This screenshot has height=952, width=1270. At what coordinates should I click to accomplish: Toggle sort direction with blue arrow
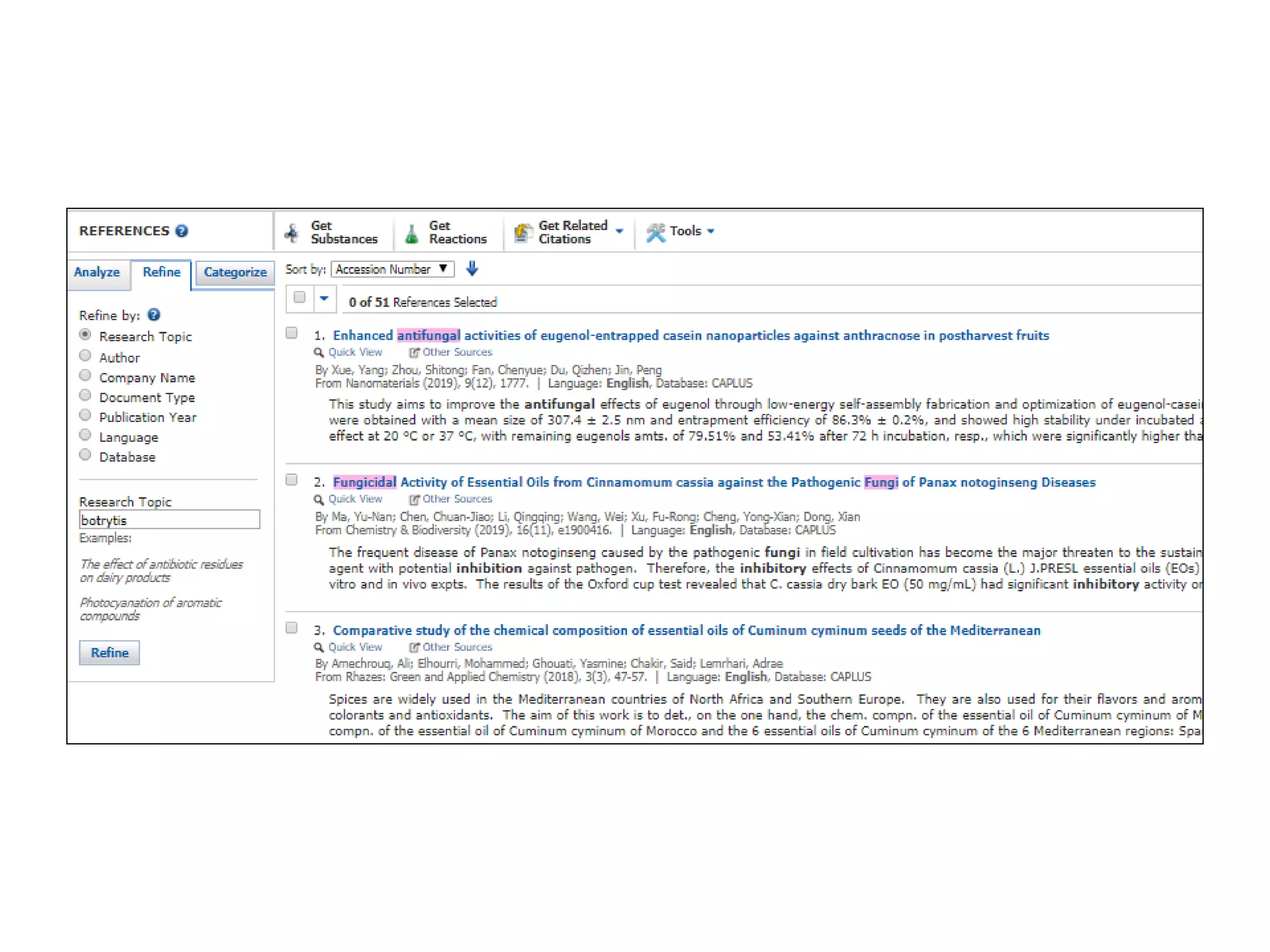click(472, 269)
